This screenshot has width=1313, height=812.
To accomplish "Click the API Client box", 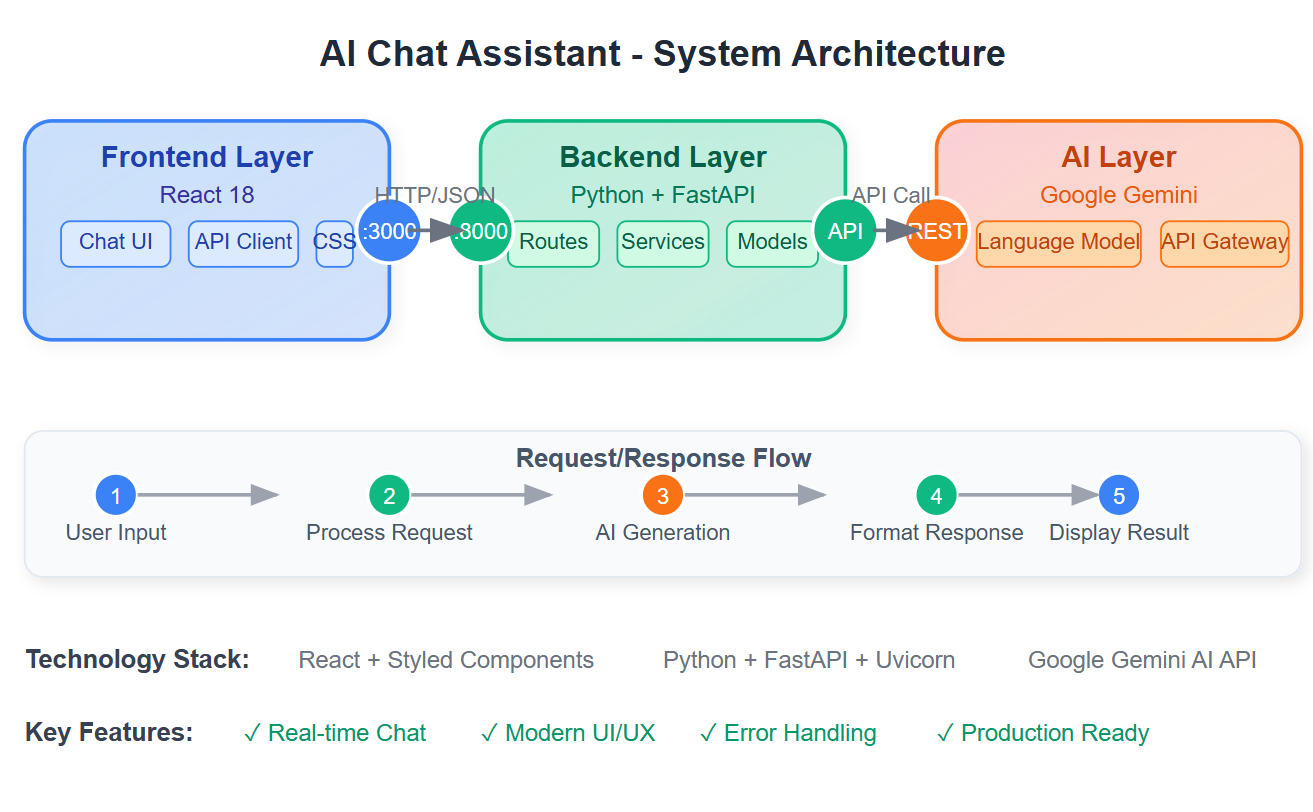I will pyautogui.click(x=243, y=244).
